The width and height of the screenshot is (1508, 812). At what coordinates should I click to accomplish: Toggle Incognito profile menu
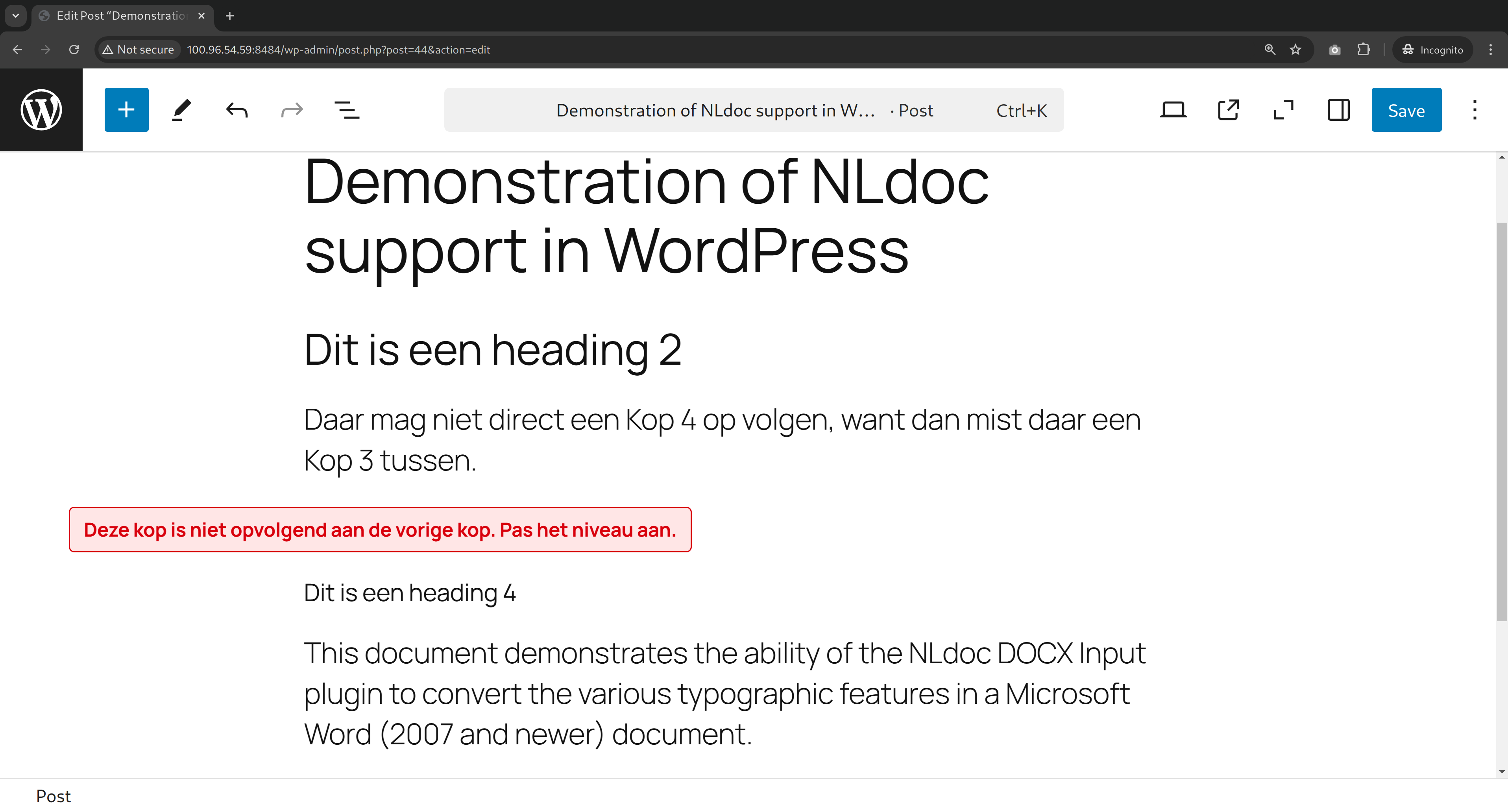point(1432,50)
